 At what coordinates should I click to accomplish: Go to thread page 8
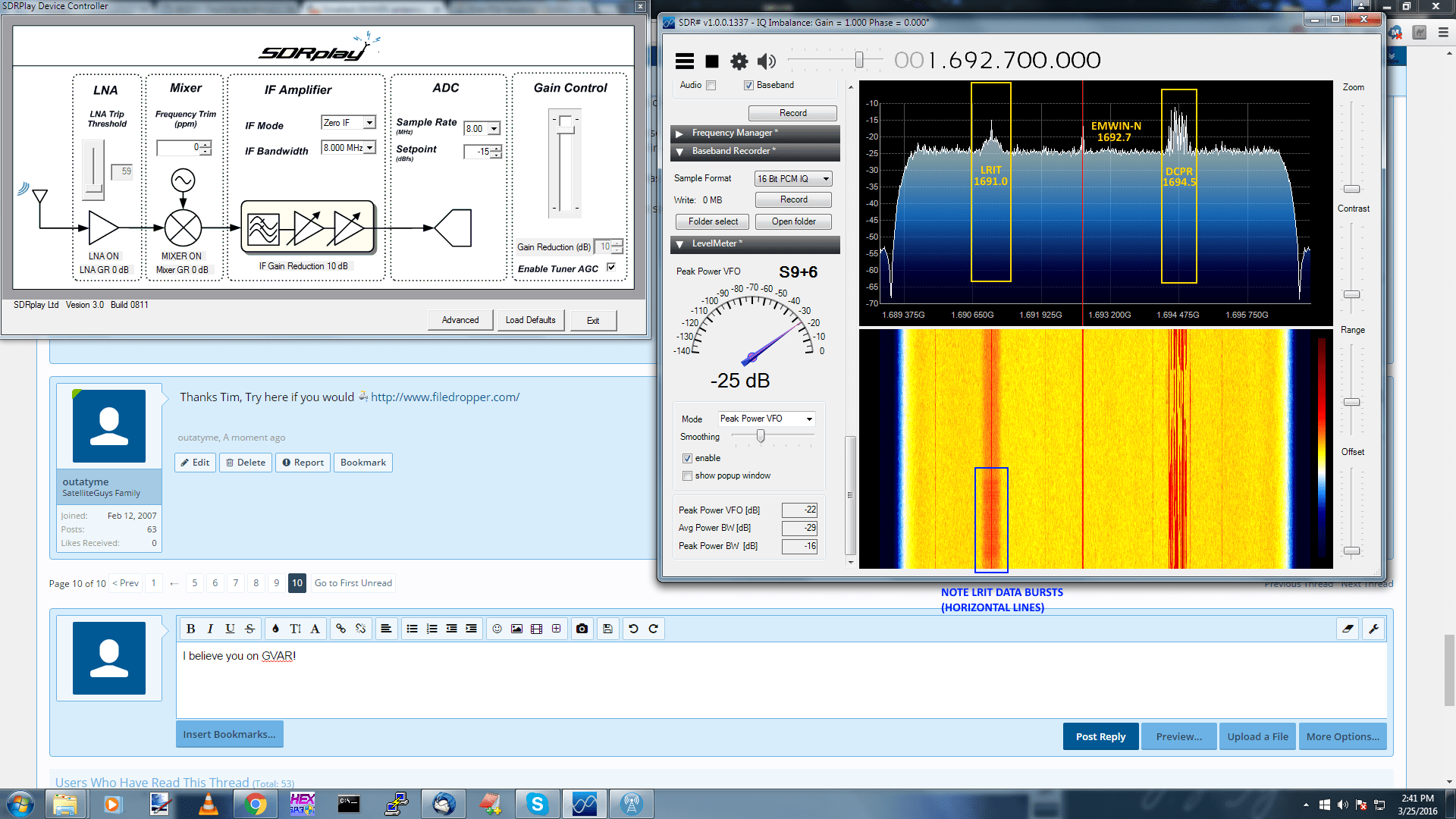(x=256, y=583)
